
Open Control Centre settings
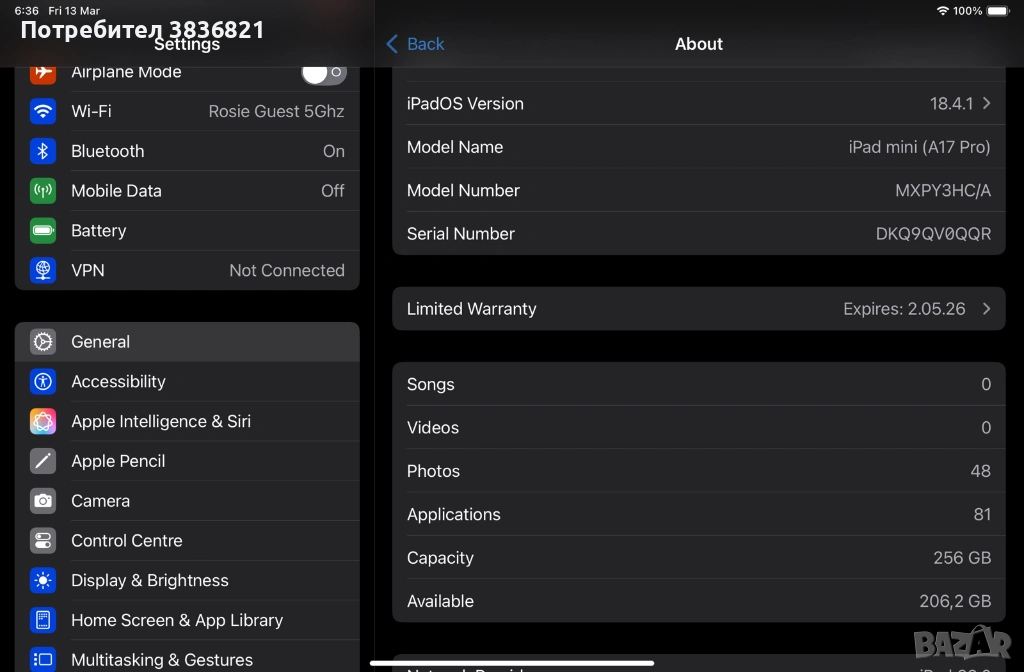click(187, 541)
